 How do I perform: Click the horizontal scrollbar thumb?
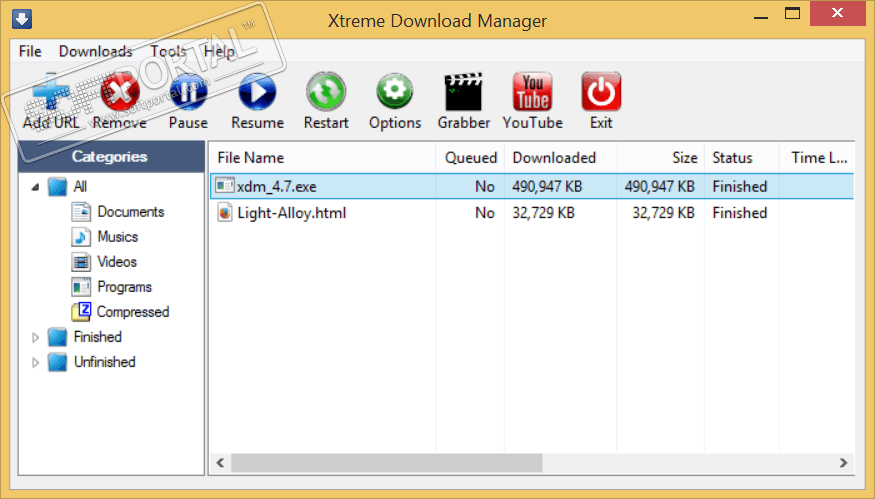tap(387, 463)
